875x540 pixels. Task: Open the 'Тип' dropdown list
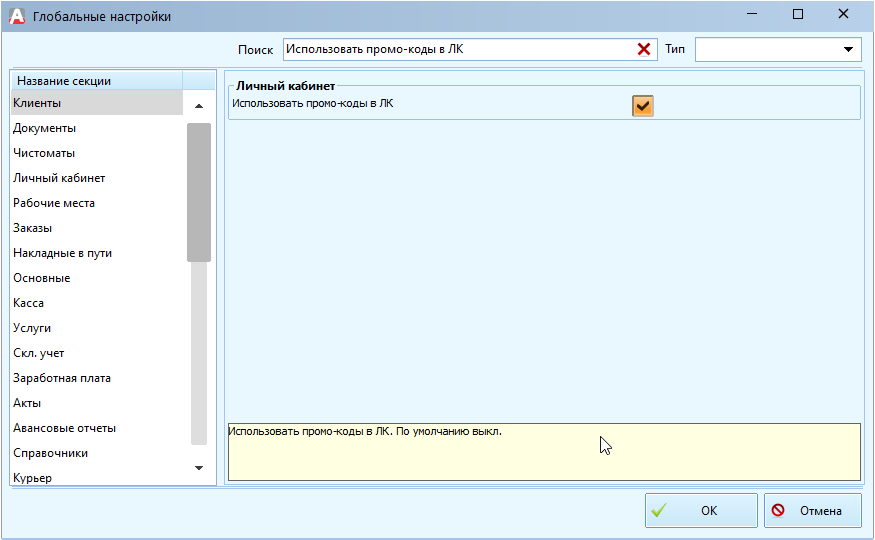click(849, 49)
